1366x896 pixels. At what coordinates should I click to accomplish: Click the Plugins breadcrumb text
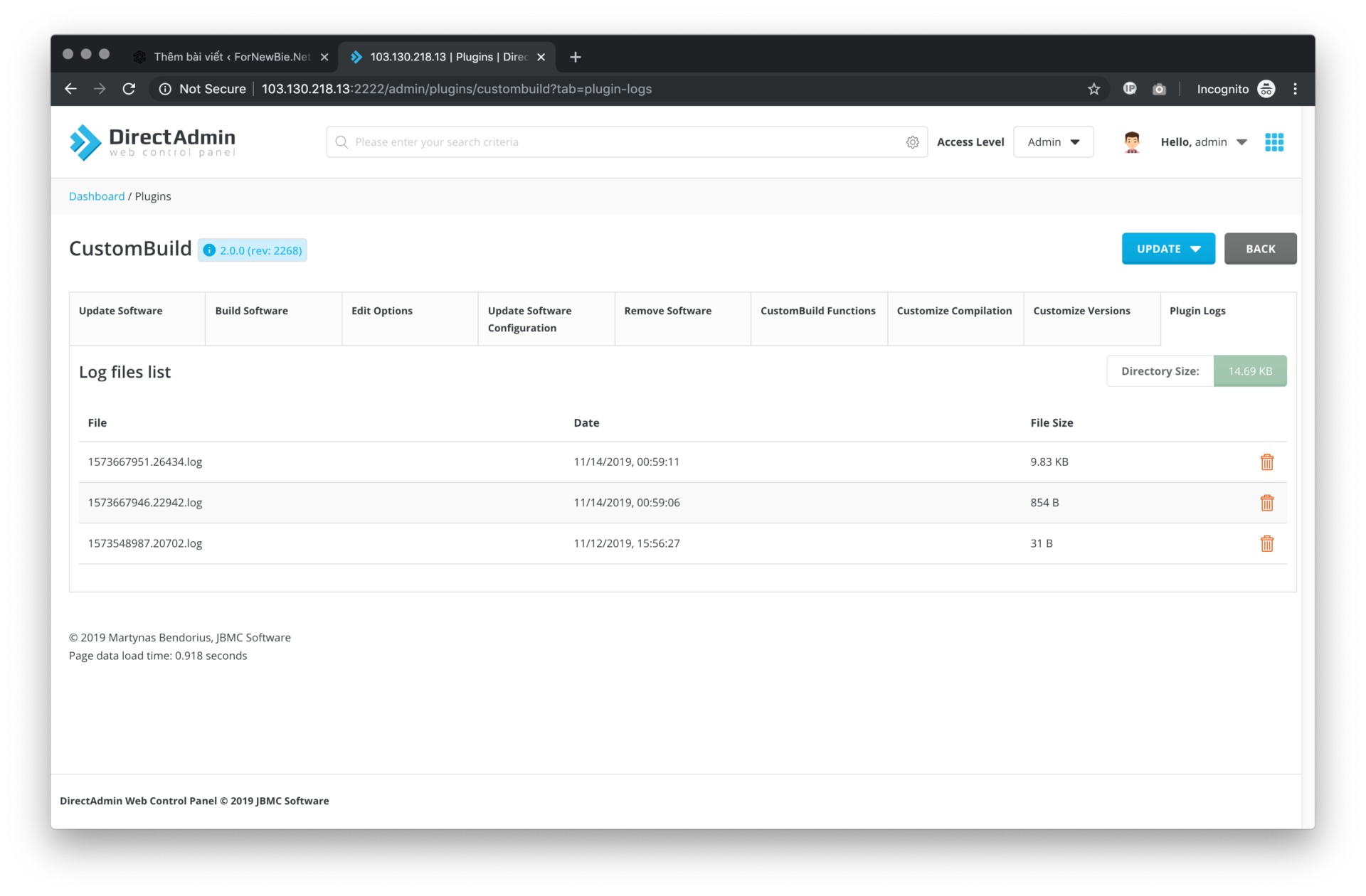pos(153,196)
